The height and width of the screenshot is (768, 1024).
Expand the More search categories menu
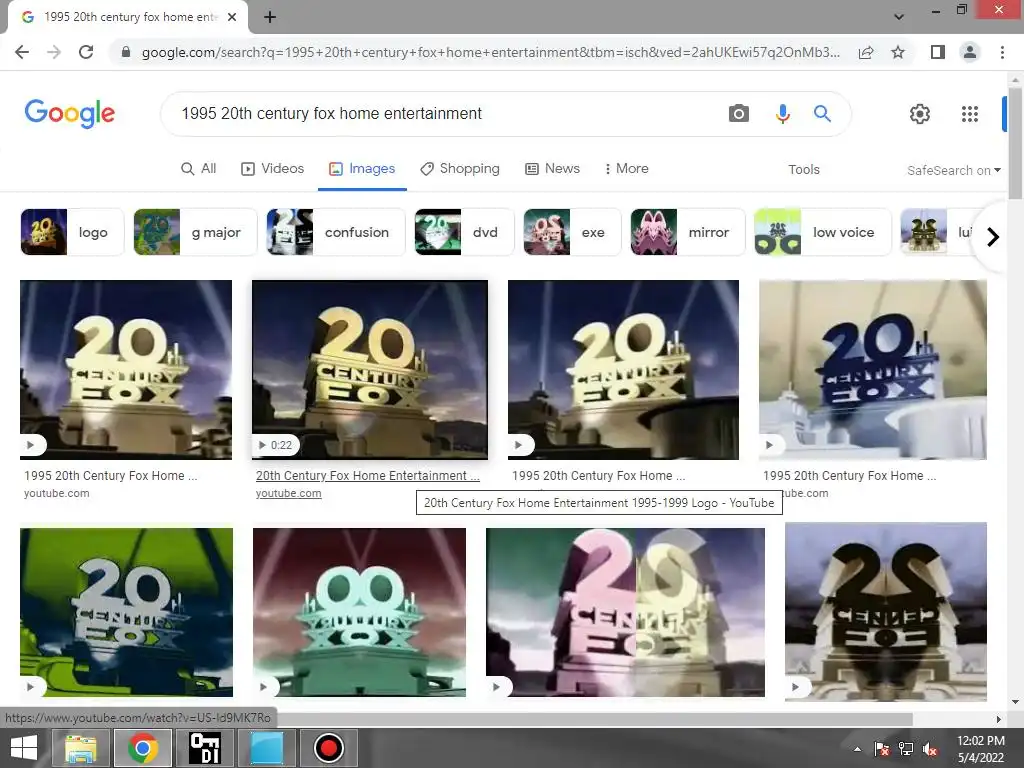[x=626, y=168]
